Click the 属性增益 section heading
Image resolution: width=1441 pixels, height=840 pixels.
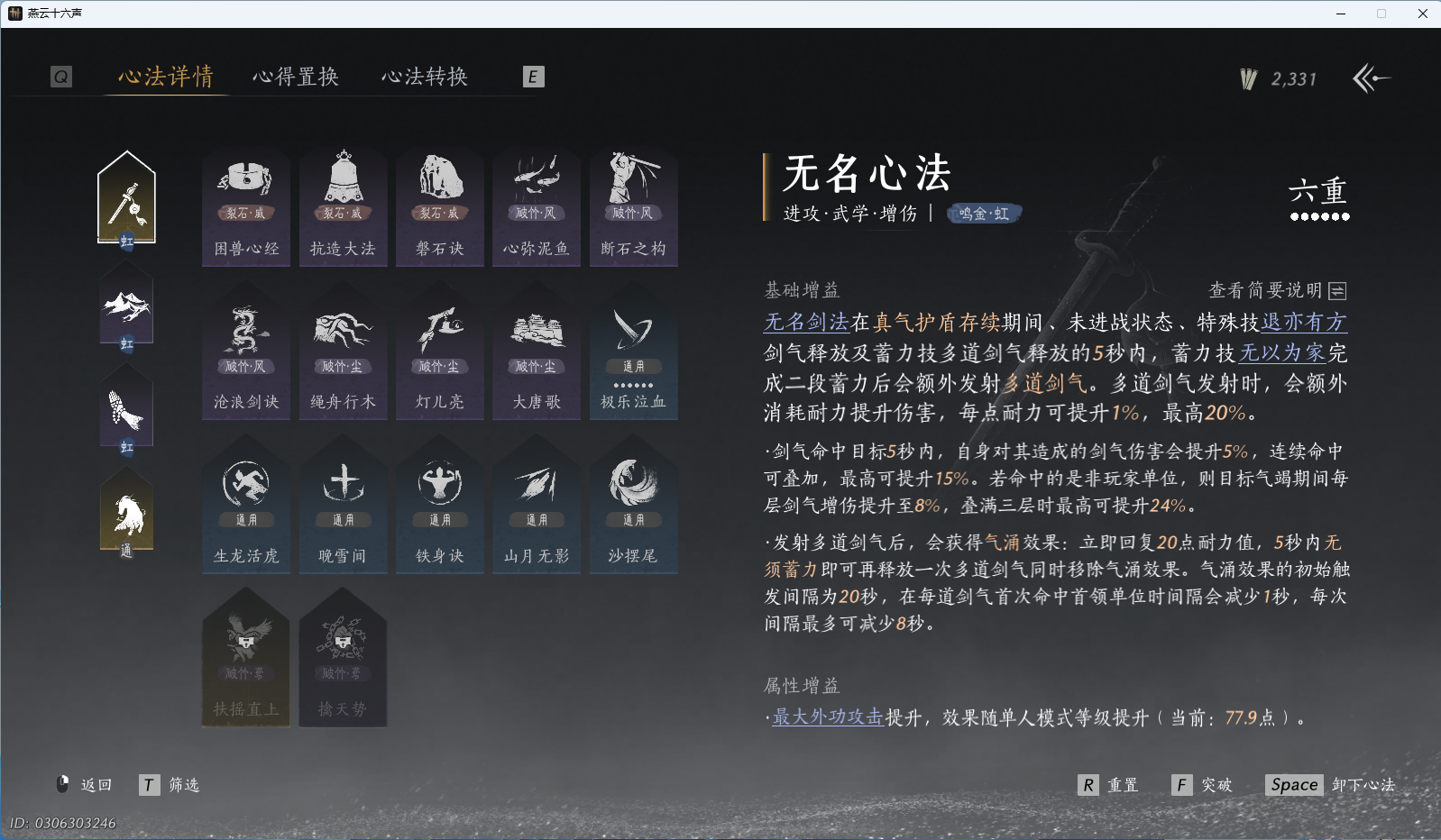point(802,686)
